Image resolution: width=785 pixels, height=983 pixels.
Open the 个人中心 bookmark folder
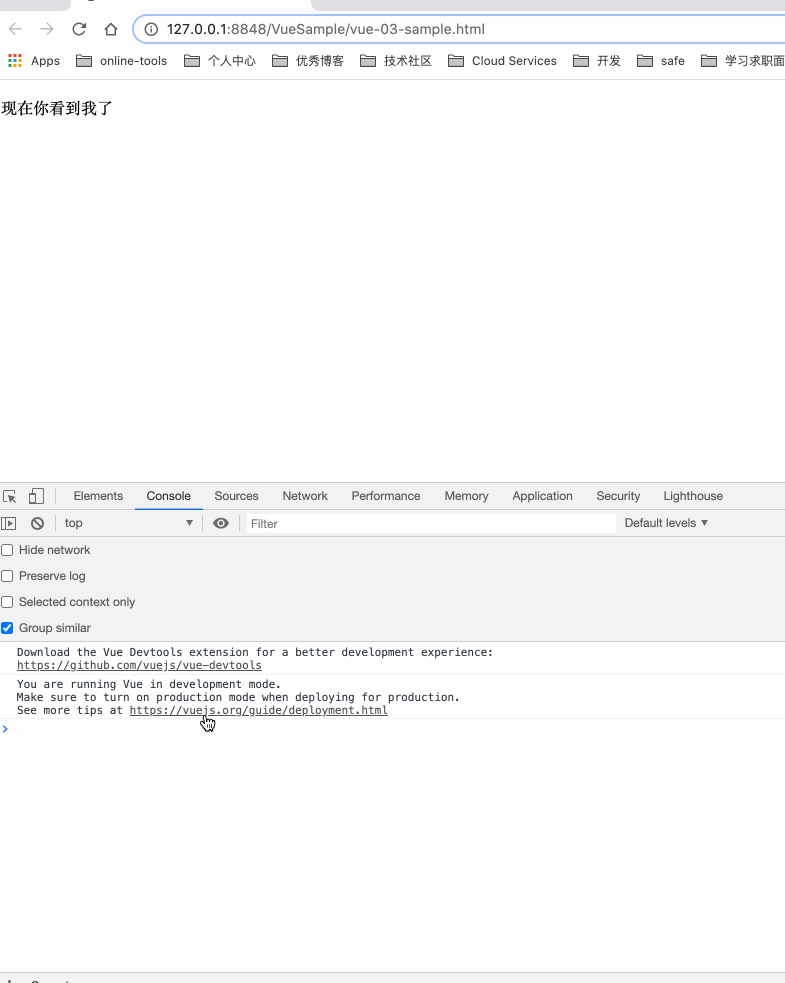pyautogui.click(x=220, y=61)
